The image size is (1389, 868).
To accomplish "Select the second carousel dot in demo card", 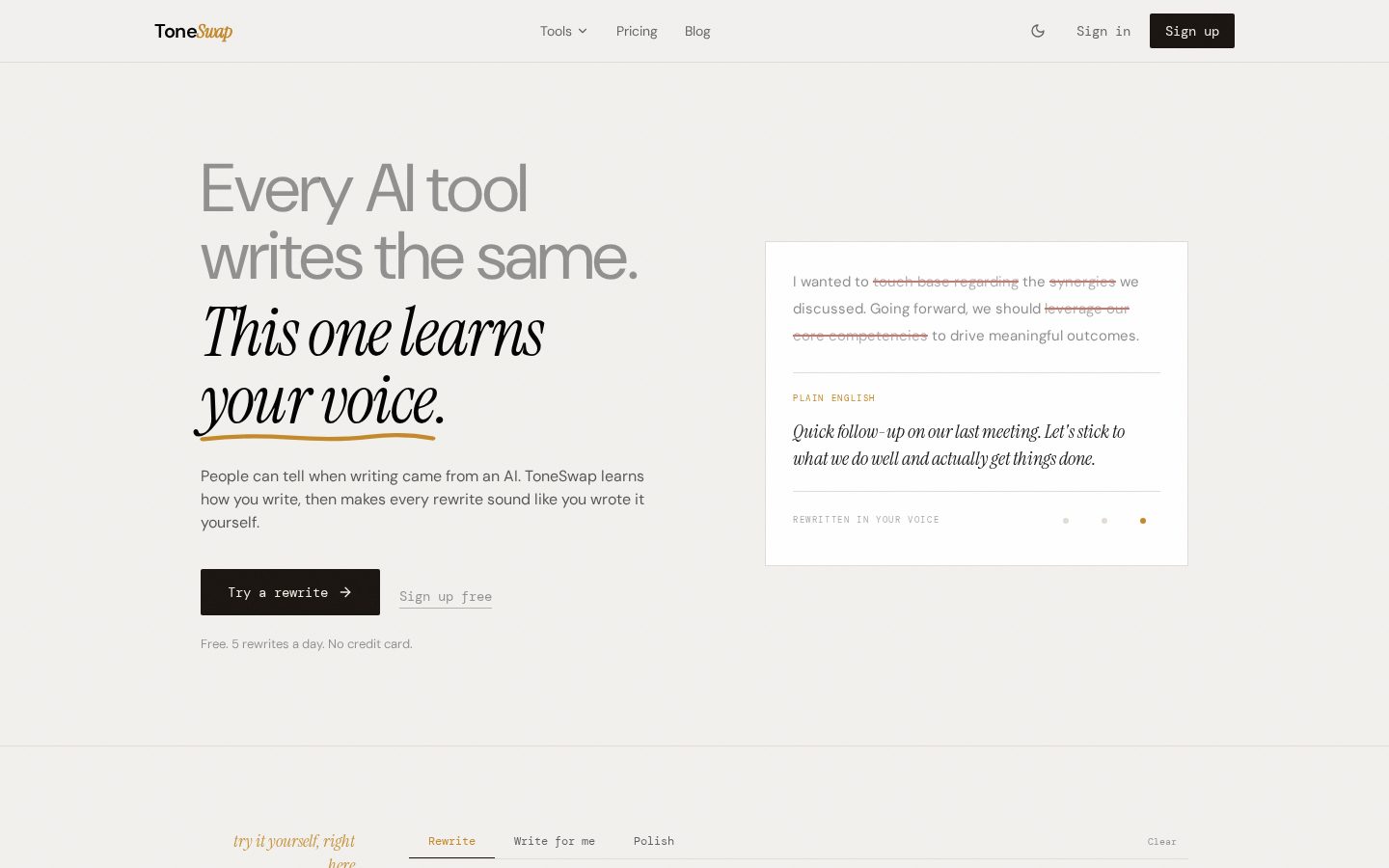I will click(x=1104, y=521).
